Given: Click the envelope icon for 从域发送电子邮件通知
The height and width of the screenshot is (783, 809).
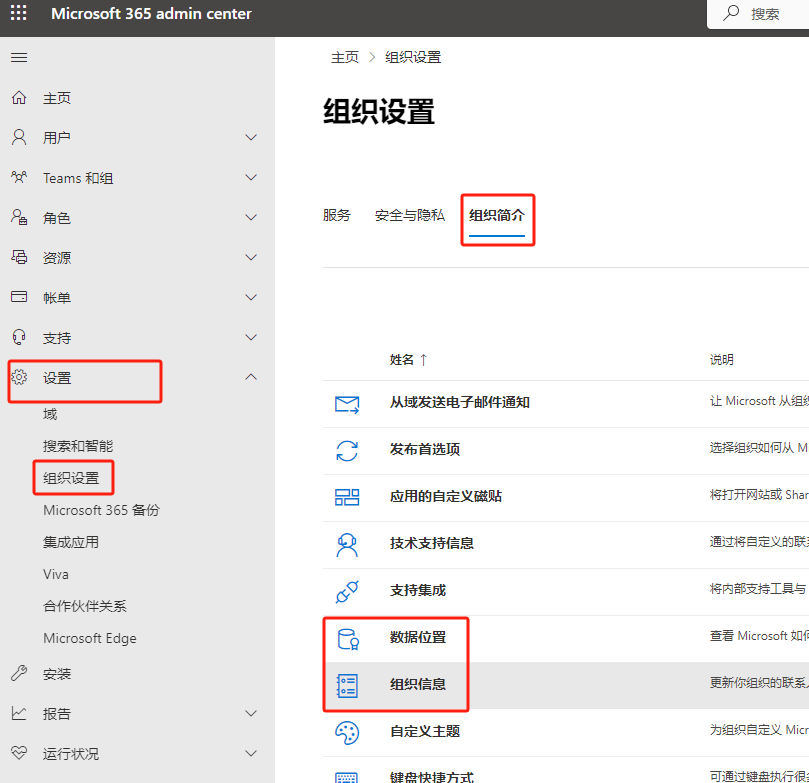Looking at the screenshot, I should (x=347, y=404).
